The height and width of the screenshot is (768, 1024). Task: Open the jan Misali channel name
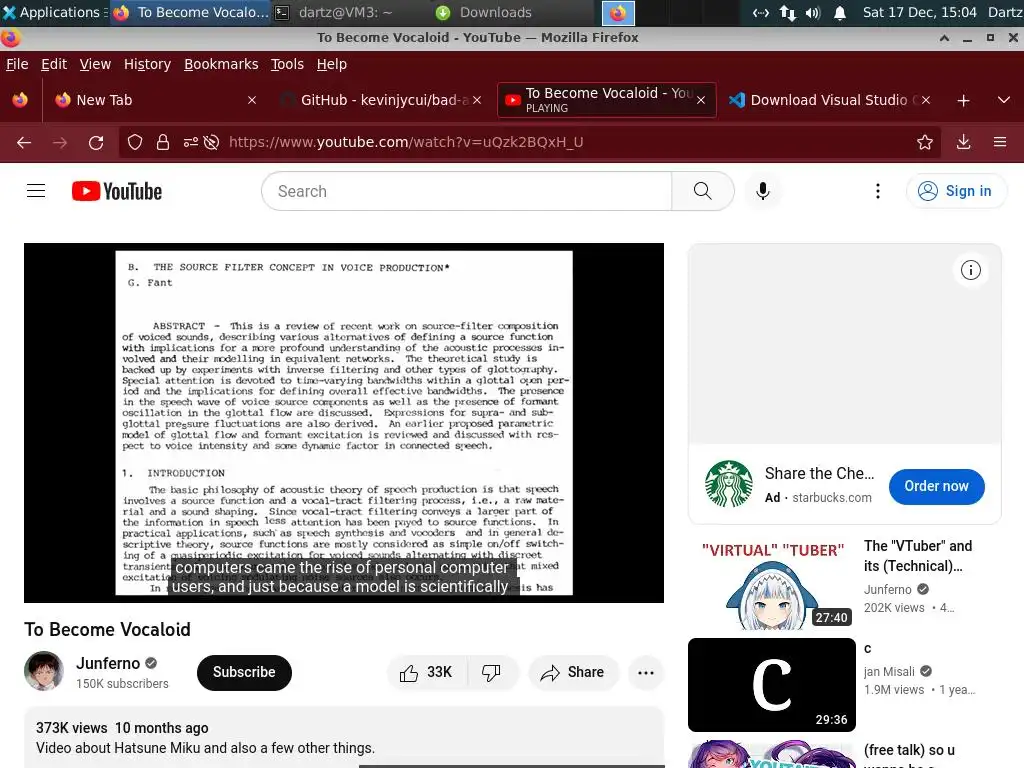click(x=889, y=671)
